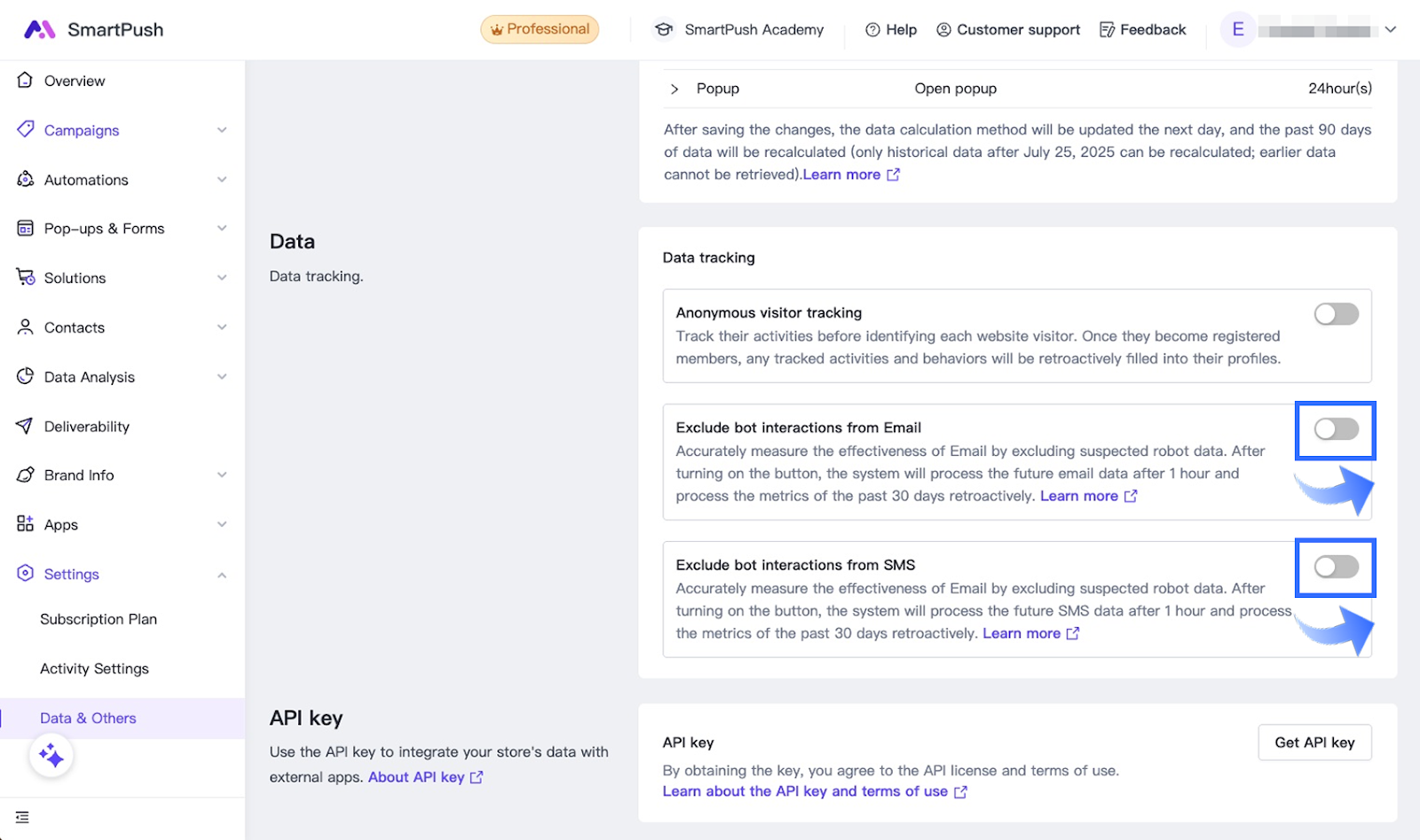Click the Deliverability paper plane icon
Screen dimensions: 1420x840
click(25, 427)
